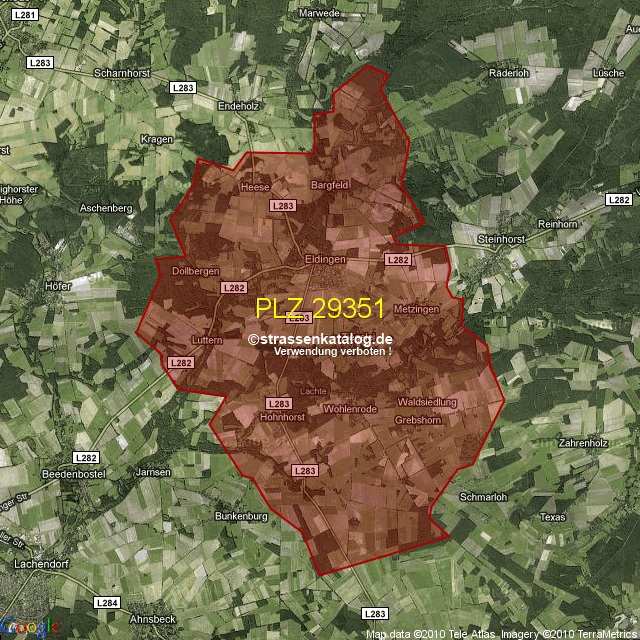640x640 pixels.
Task: Click the strassenkatalog.de watermark text
Action: coord(320,339)
